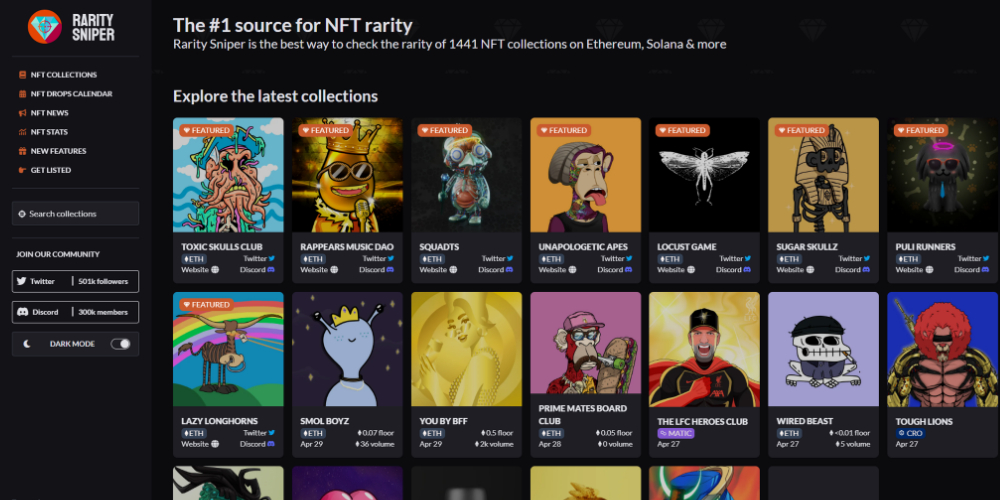Screen dimensions: 1000x500
Task: Click the Discord icon on Unapologetic Apes
Action: (x=629, y=270)
